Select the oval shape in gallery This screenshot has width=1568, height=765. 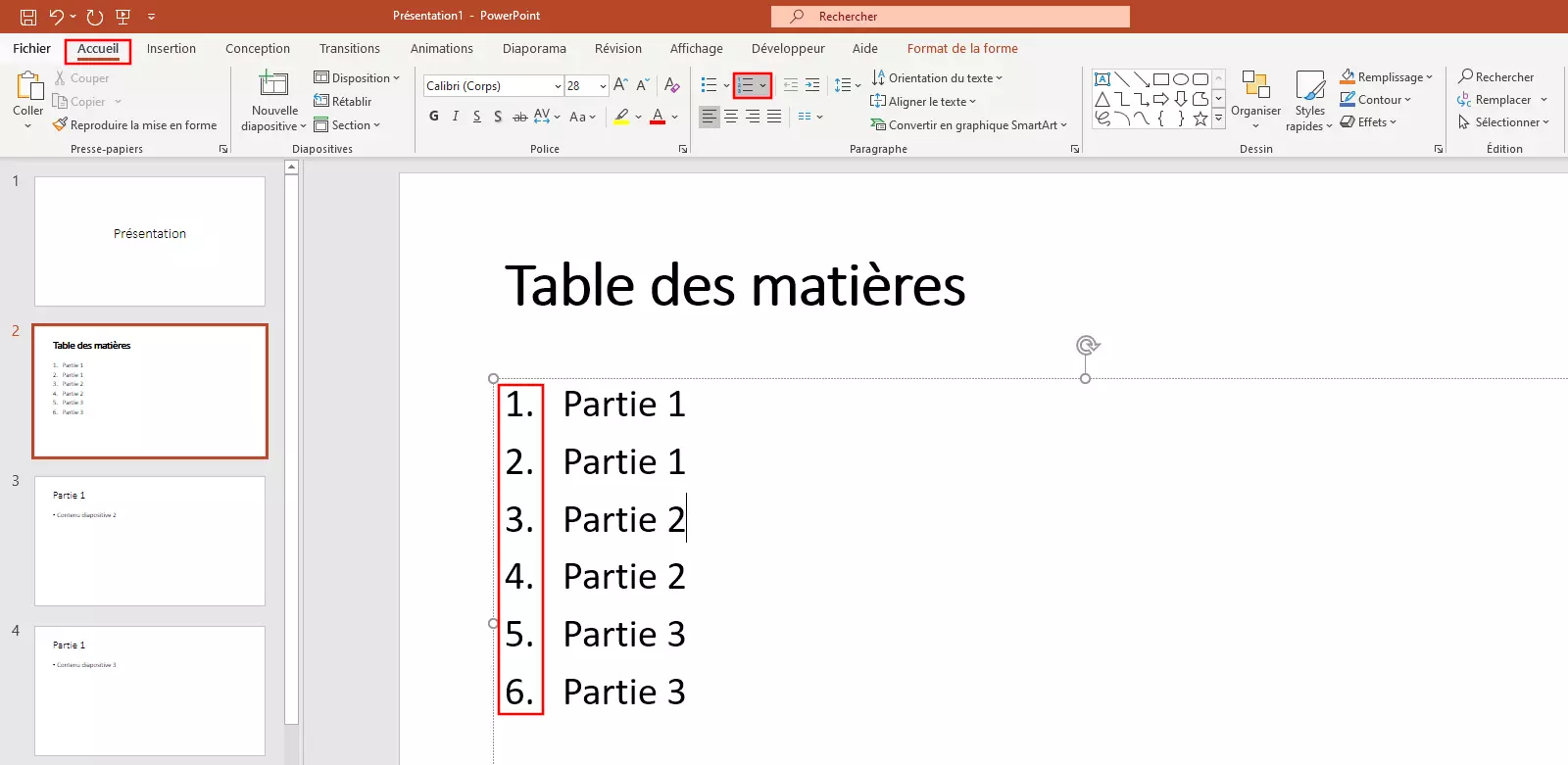[1181, 79]
